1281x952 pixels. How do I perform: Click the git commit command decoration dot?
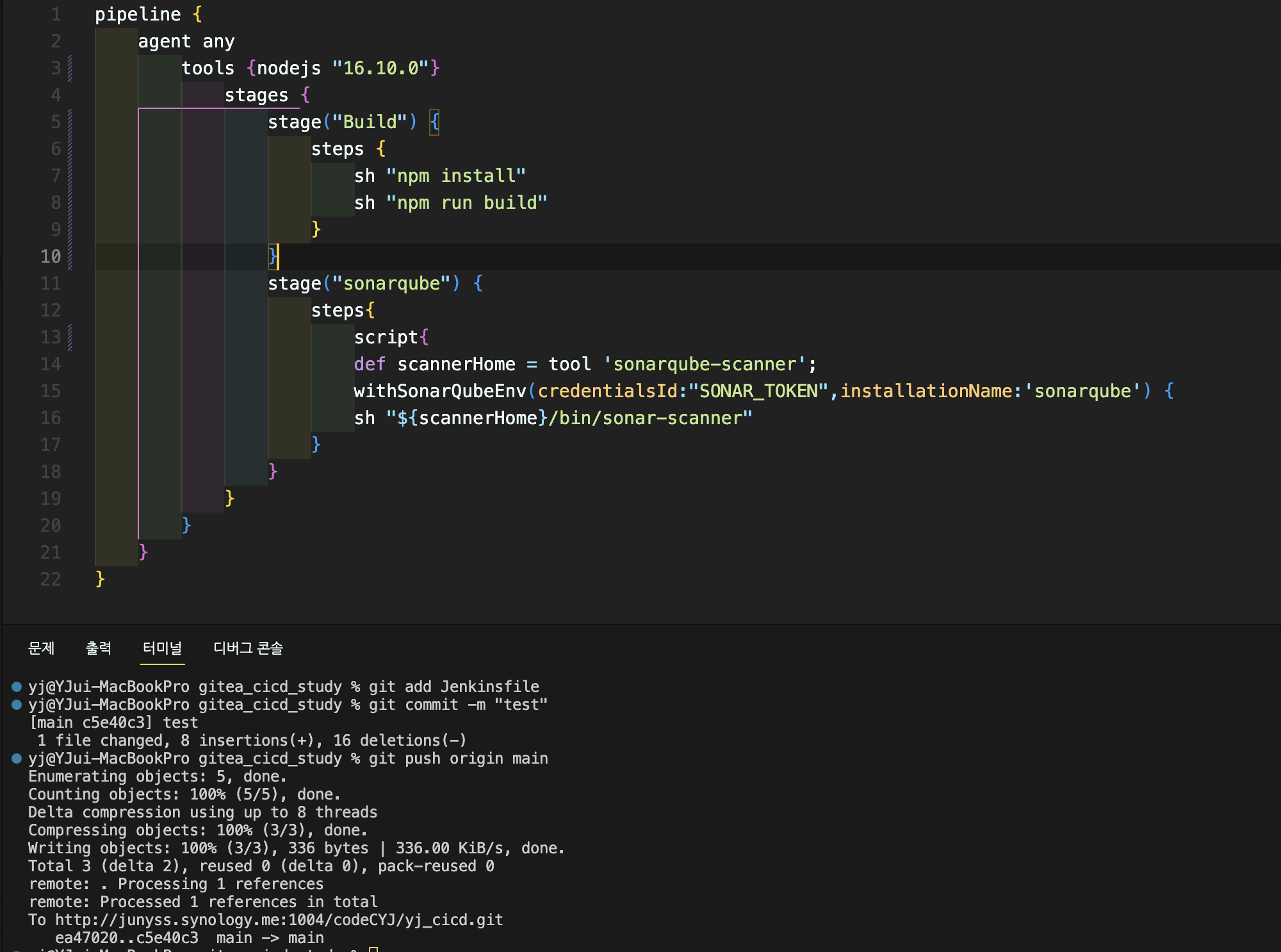click(x=17, y=705)
